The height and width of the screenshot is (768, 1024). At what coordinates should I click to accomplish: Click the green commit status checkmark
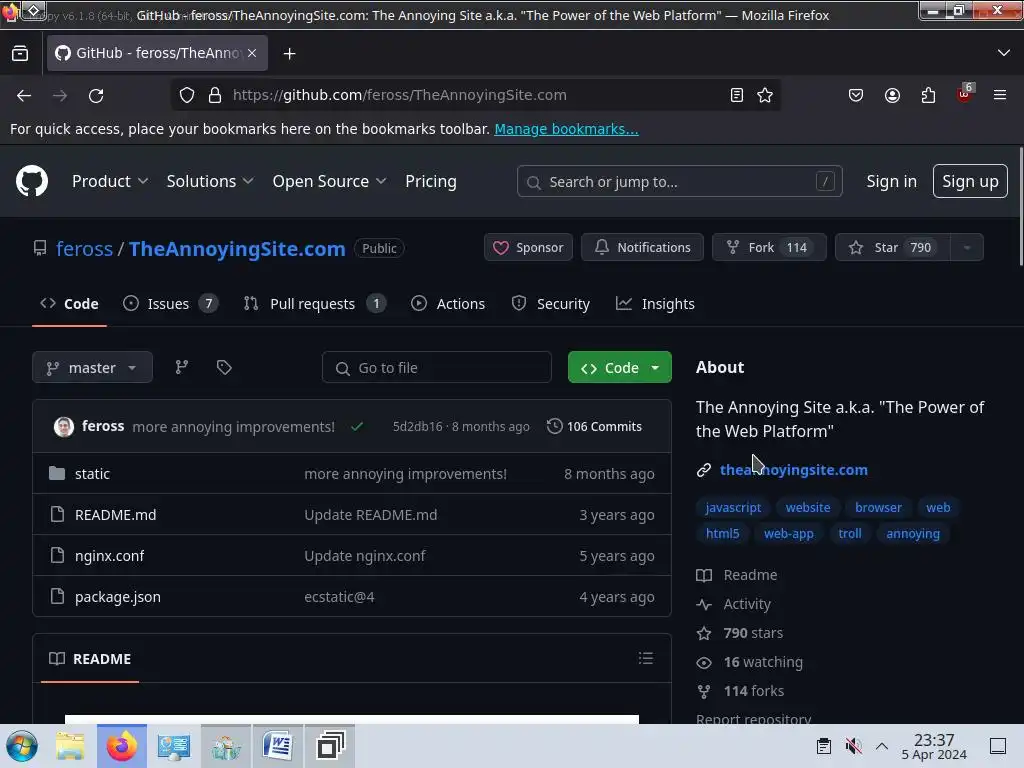coord(357,426)
